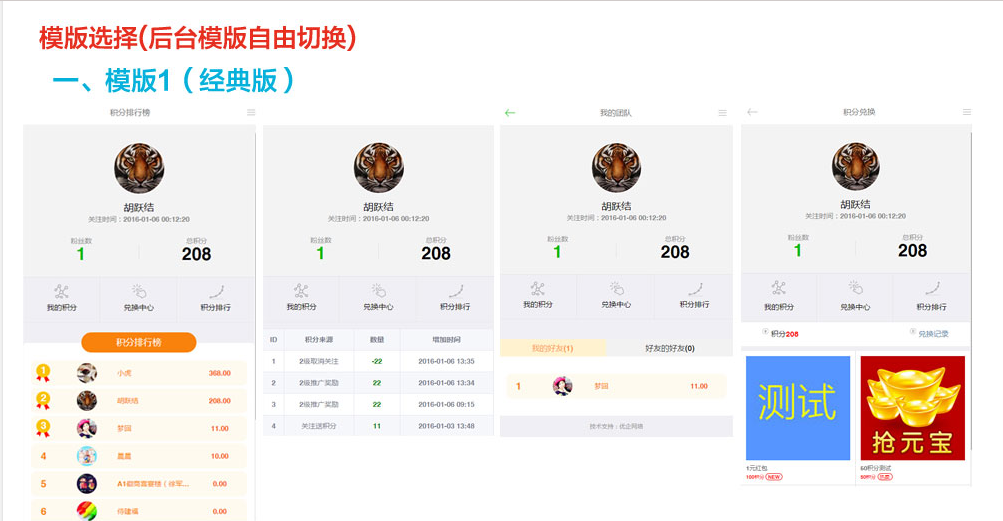Go back using arrow in 积分兑换 header

752,112
